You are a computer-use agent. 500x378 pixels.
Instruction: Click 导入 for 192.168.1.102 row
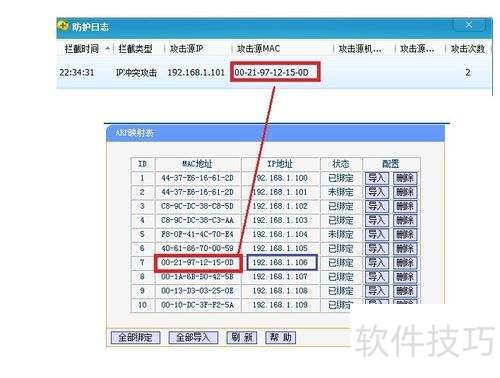(377, 206)
